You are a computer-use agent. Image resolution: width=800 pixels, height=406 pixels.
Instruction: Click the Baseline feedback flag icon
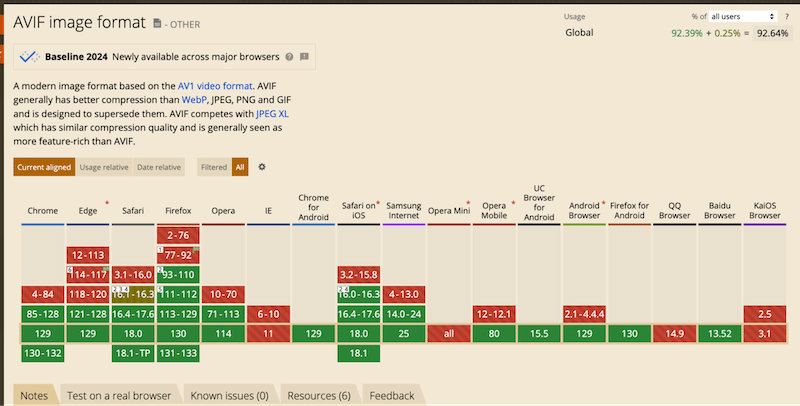click(304, 57)
